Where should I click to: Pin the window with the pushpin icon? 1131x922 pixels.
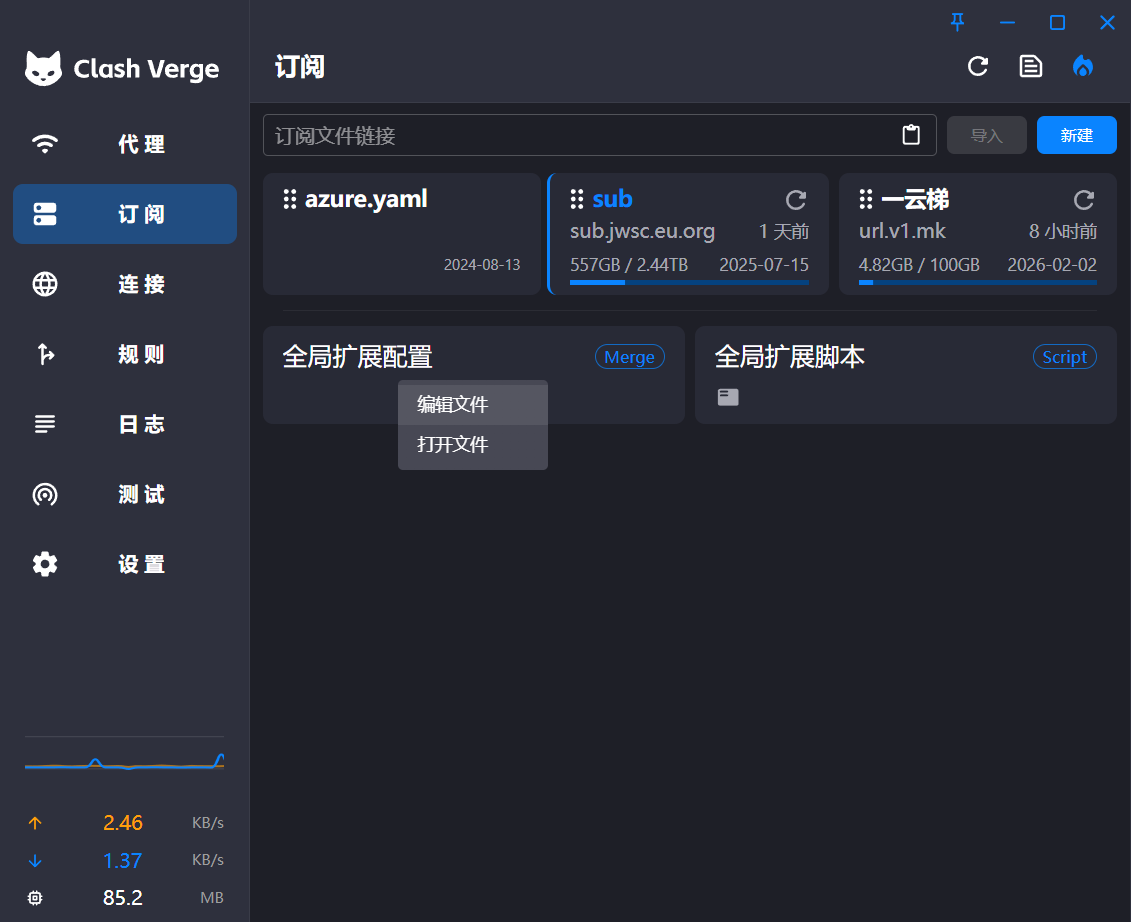pyautogui.click(x=957, y=22)
